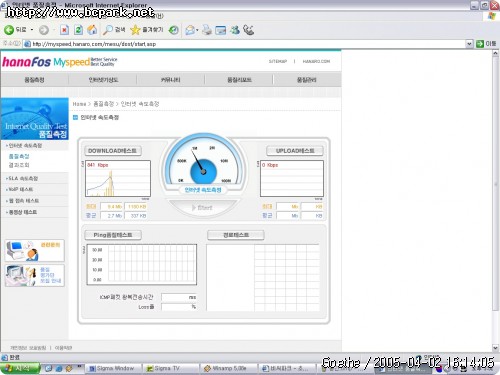The image size is (500, 375).
Task: Open the 이용약관 footer link
Action: [x=63, y=348]
